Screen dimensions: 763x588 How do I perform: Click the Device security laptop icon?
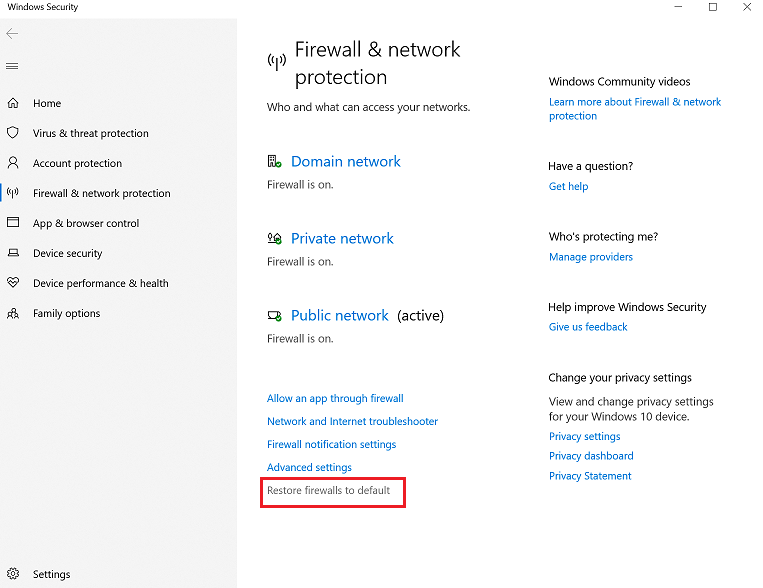click(13, 253)
